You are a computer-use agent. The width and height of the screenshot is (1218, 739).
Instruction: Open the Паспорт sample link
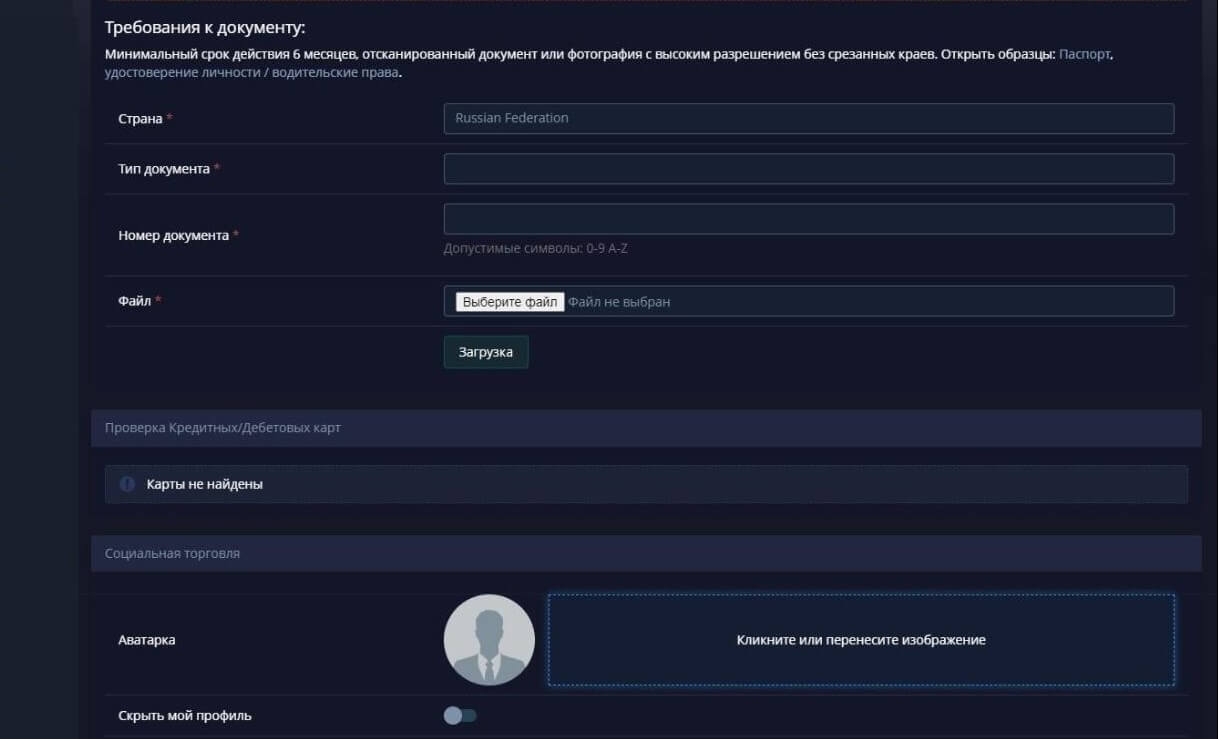pos(1084,54)
